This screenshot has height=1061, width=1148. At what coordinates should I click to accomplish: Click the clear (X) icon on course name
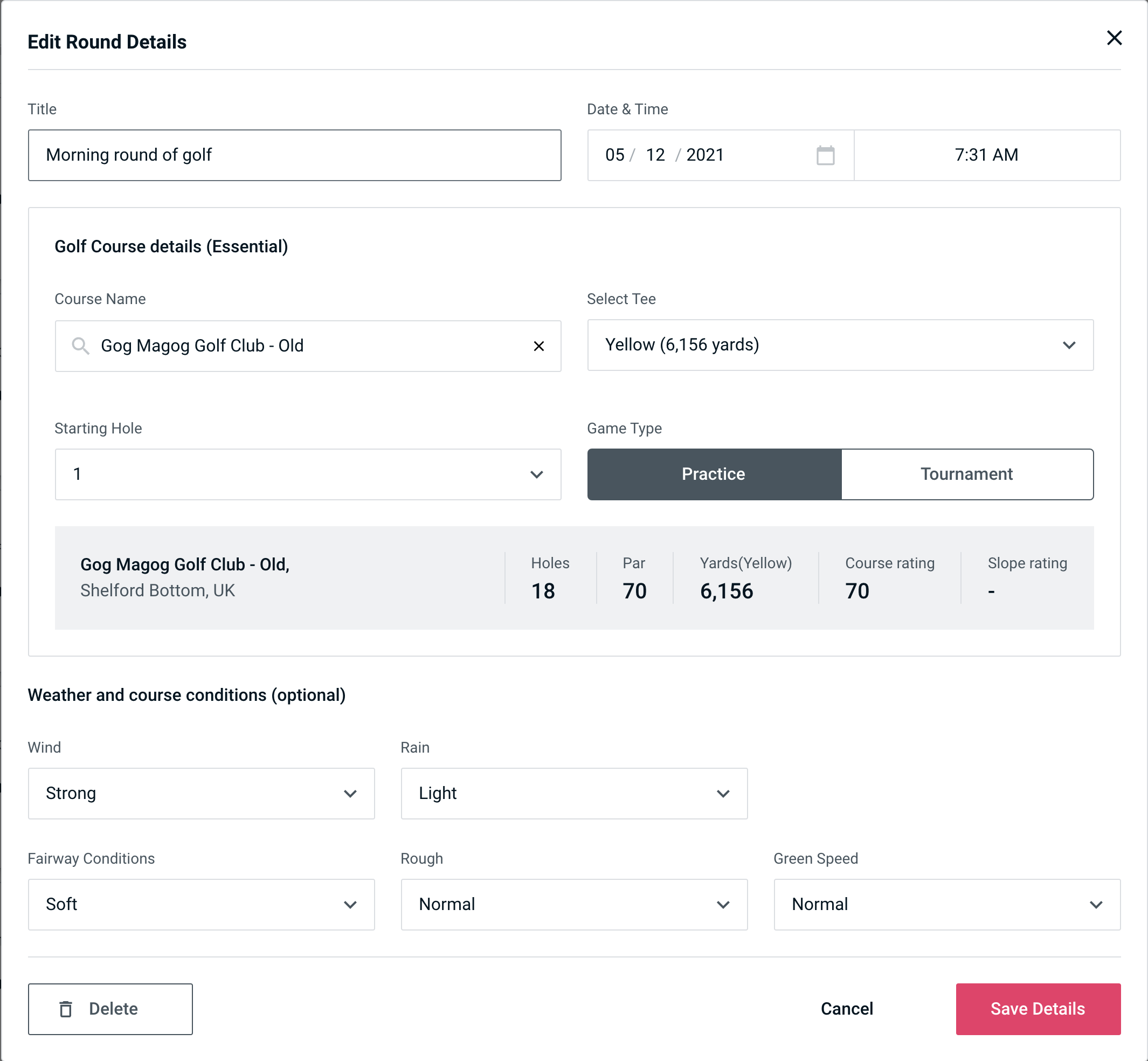coord(539,346)
